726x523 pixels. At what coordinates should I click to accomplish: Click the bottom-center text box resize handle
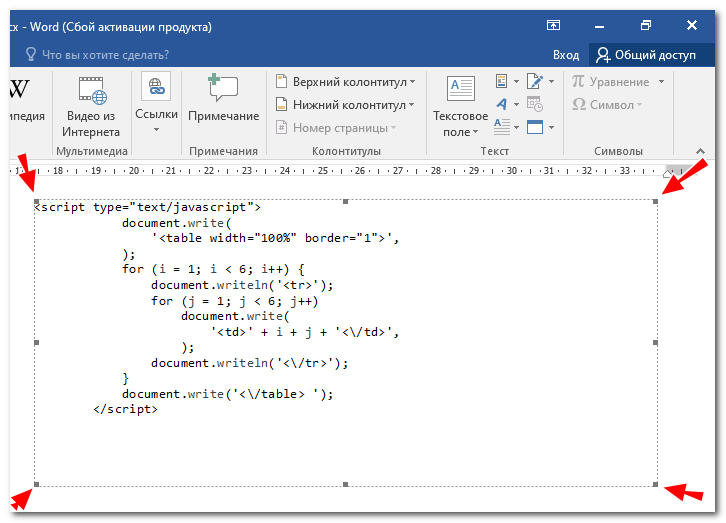(x=345, y=484)
